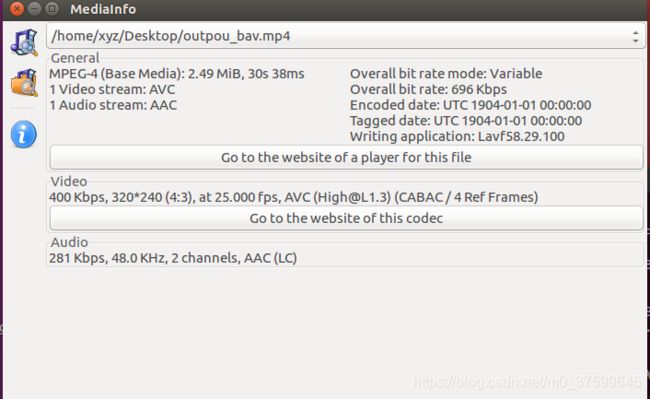Screen dimensions: 650x399
Task: Open the blue About info icon
Action: click(x=24, y=134)
